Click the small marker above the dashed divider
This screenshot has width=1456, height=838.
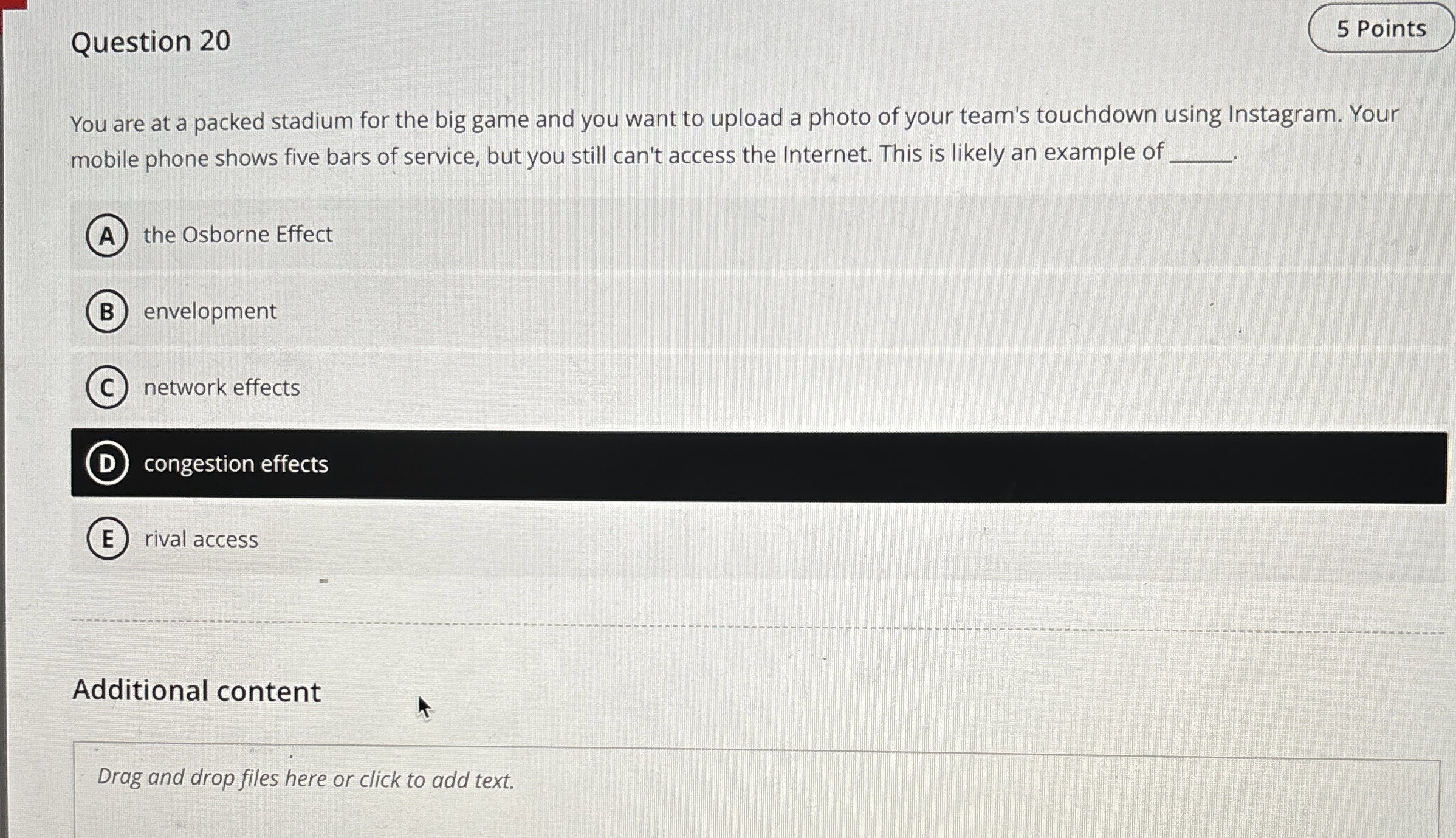323,582
